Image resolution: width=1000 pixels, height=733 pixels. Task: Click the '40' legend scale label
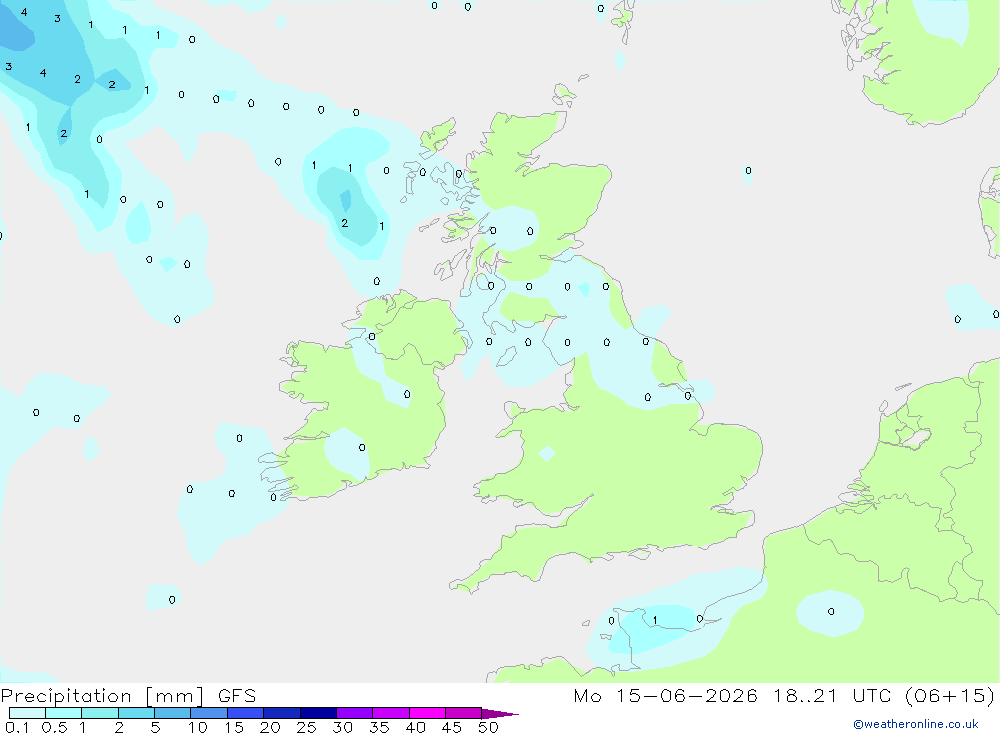(x=415, y=727)
